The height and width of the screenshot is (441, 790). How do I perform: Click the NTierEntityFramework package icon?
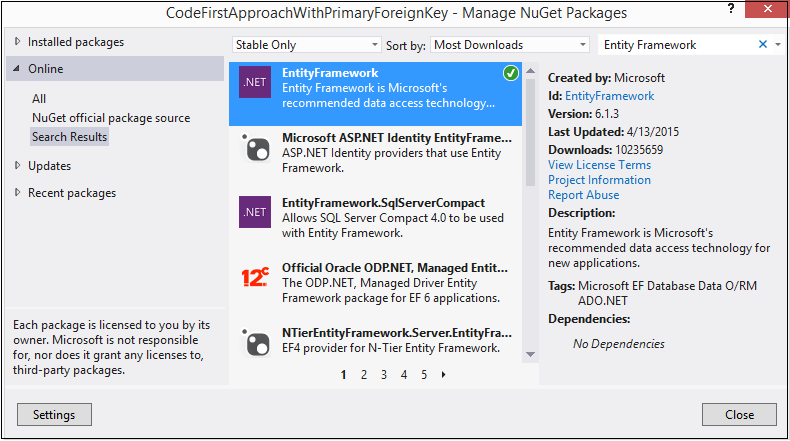(254, 341)
